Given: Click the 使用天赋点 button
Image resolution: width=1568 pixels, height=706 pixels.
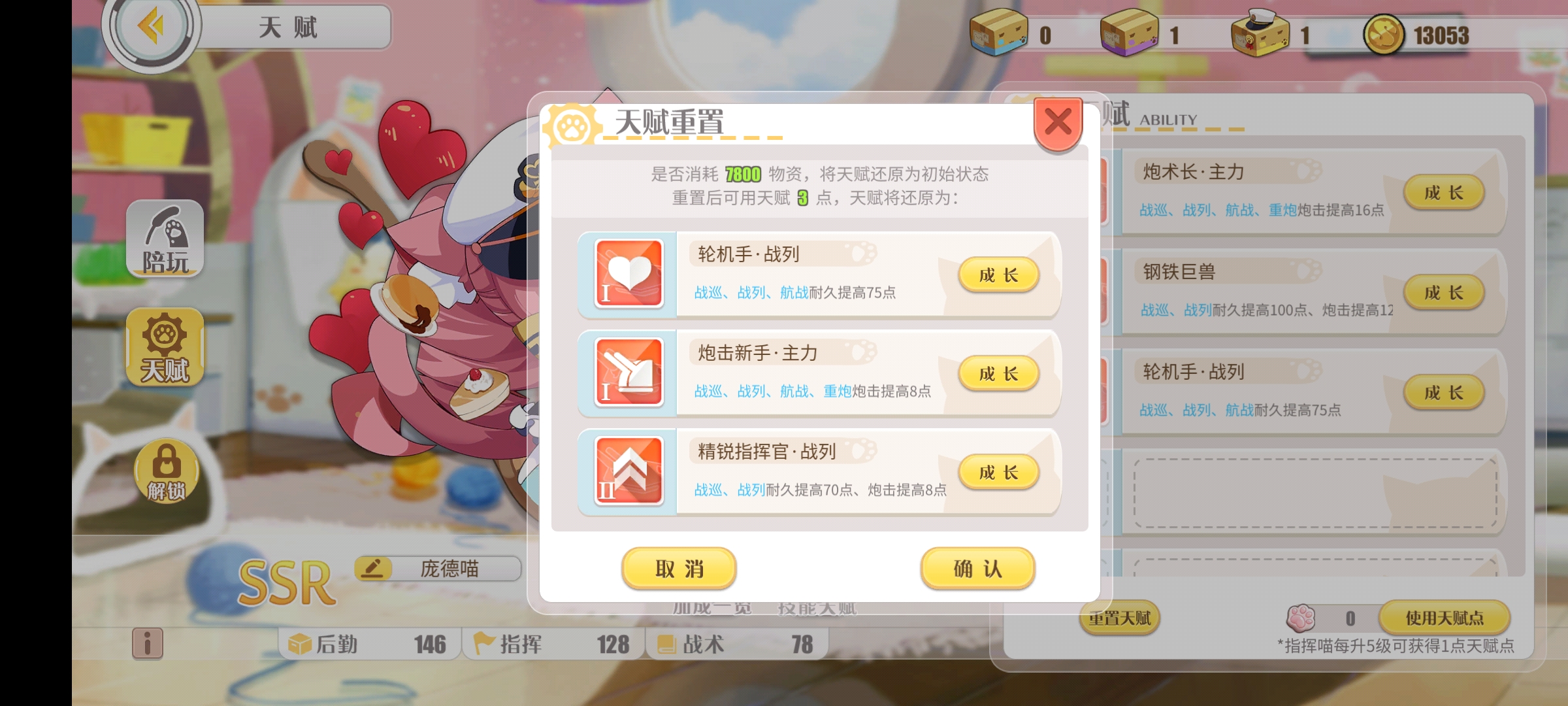Looking at the screenshot, I should (x=1445, y=618).
